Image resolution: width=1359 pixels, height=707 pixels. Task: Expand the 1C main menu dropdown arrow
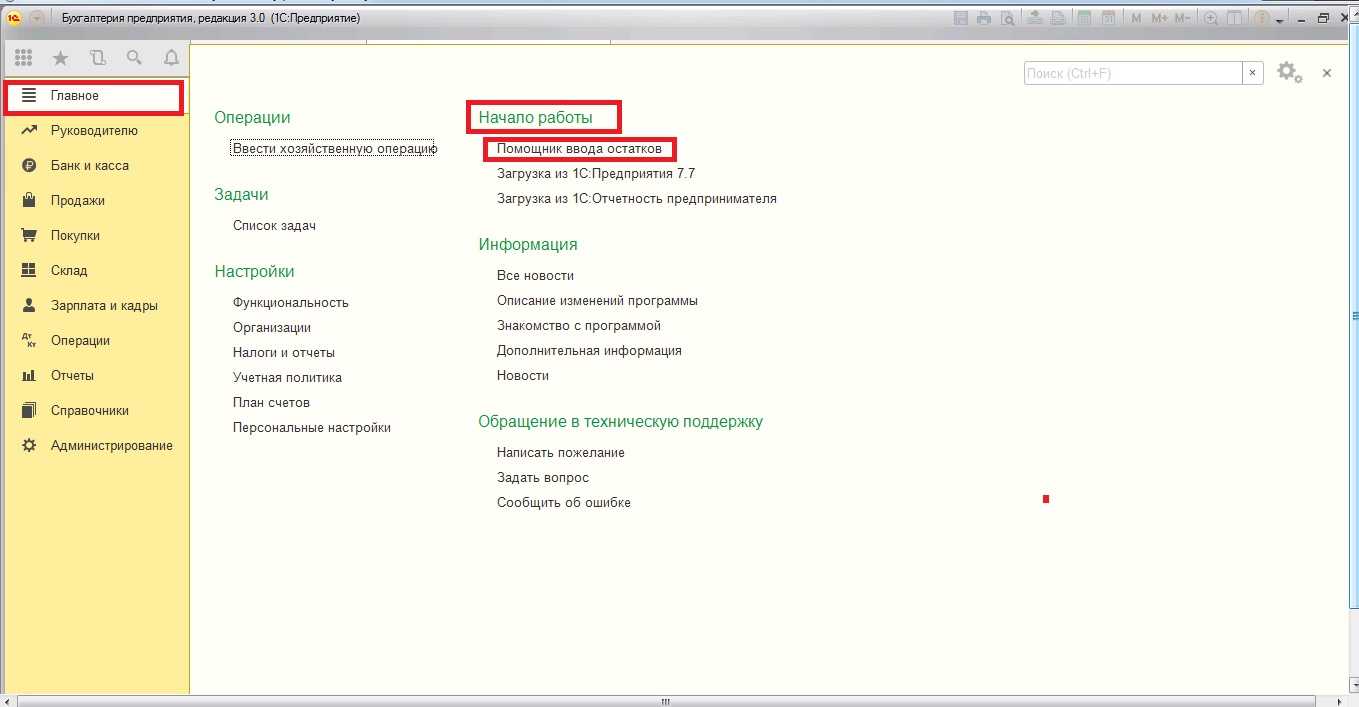[x=37, y=18]
